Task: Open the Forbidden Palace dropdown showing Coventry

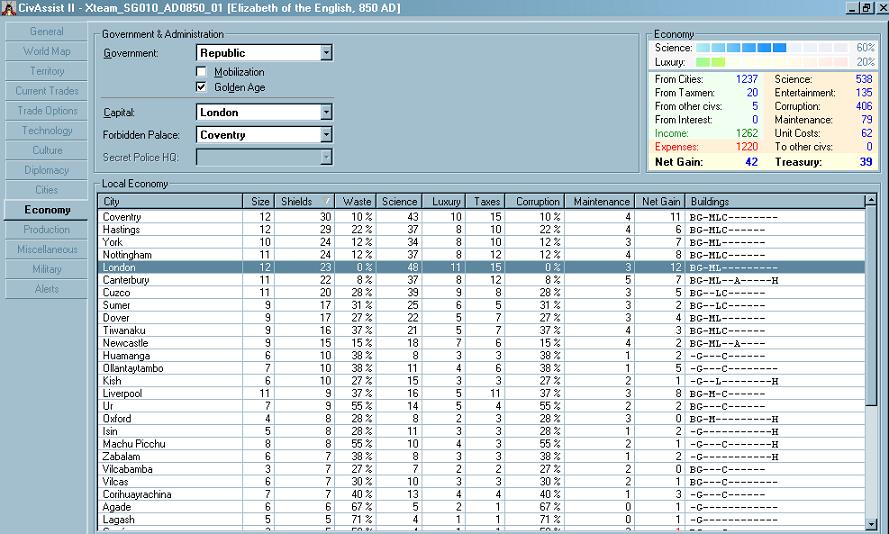Action: pyautogui.click(x=264, y=135)
